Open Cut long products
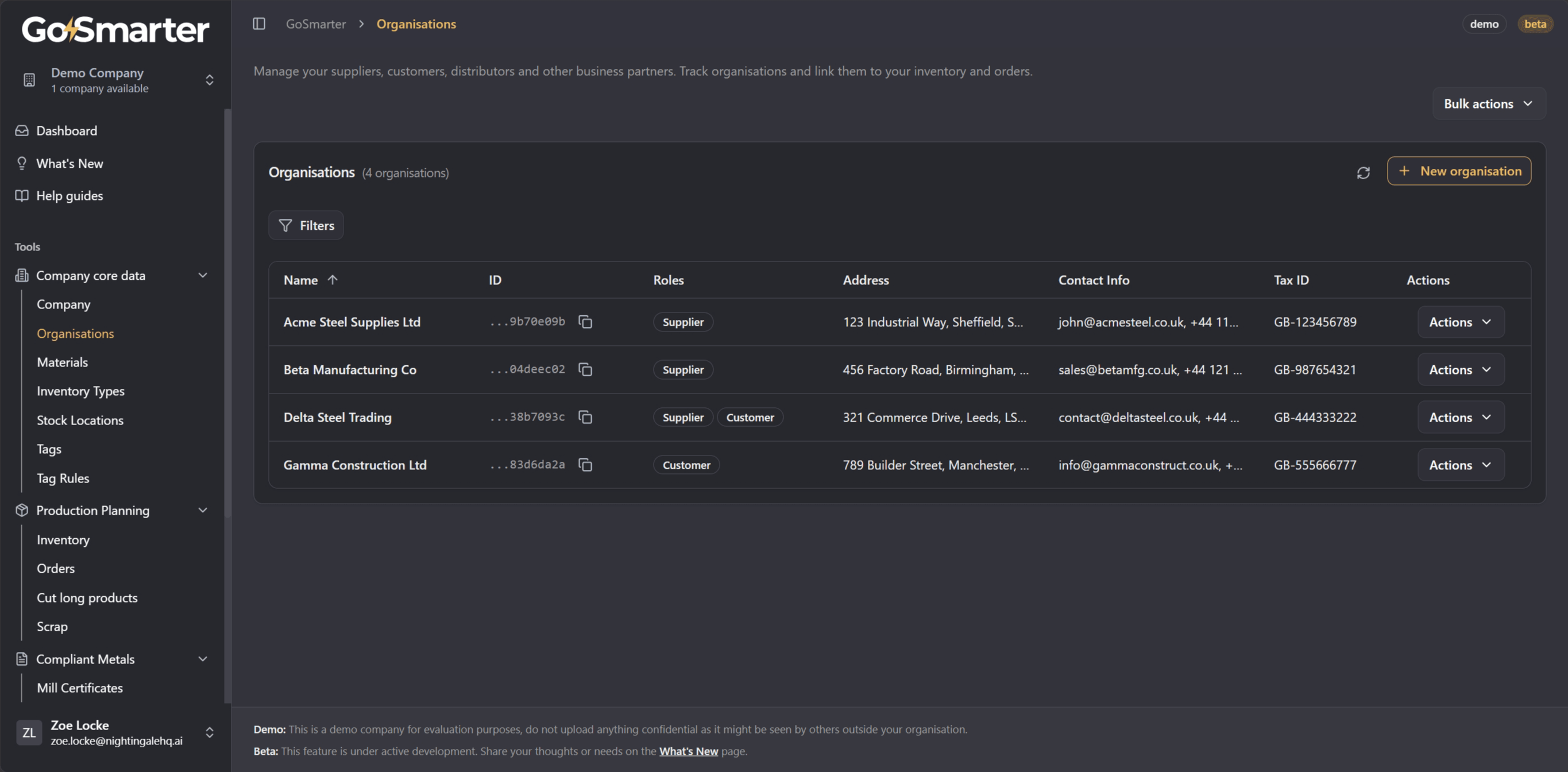Image resolution: width=1568 pixels, height=772 pixels. tap(87, 597)
